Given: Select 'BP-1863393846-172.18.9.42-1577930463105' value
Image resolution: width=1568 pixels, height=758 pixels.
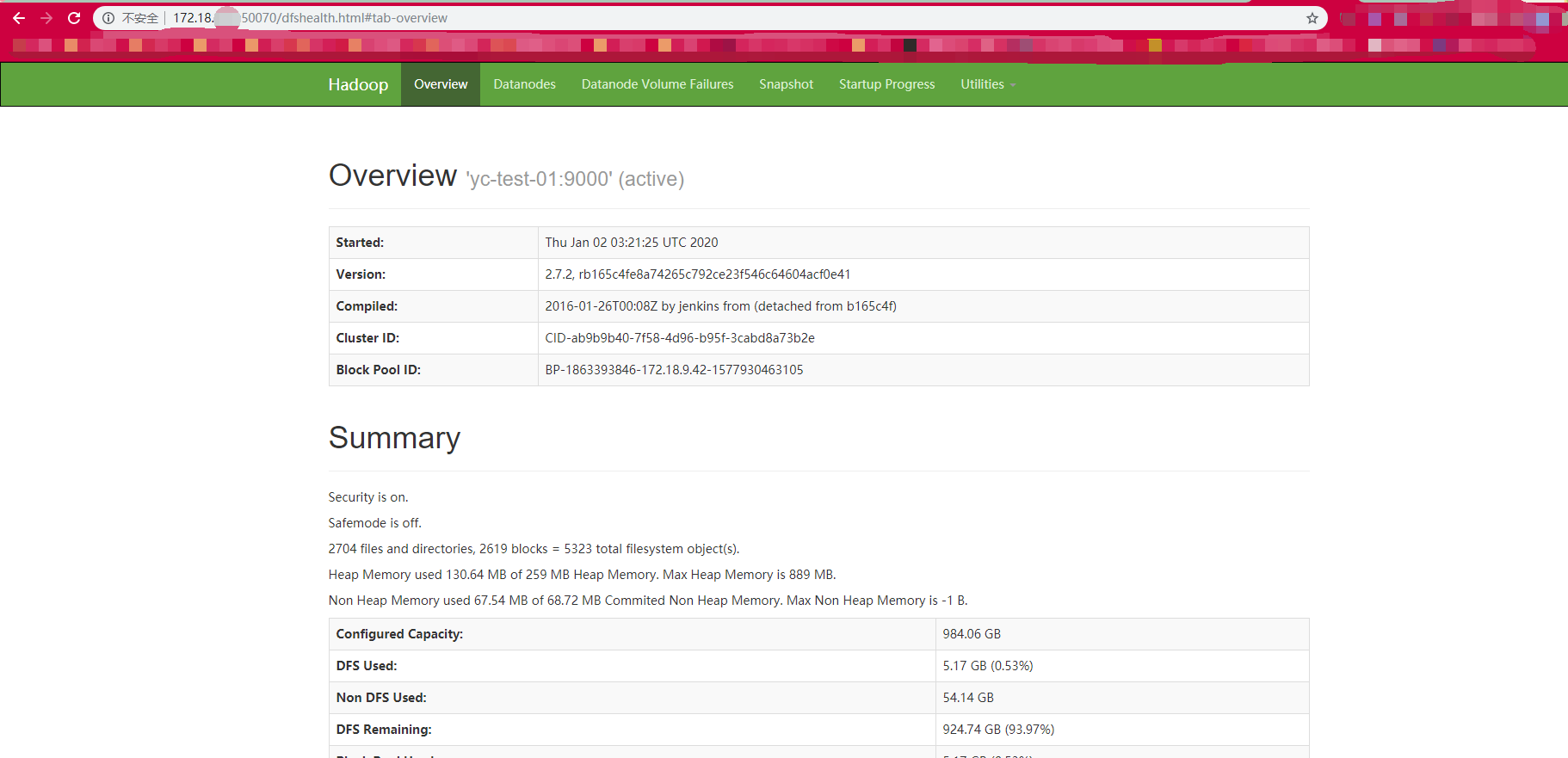Looking at the screenshot, I should [x=674, y=370].
